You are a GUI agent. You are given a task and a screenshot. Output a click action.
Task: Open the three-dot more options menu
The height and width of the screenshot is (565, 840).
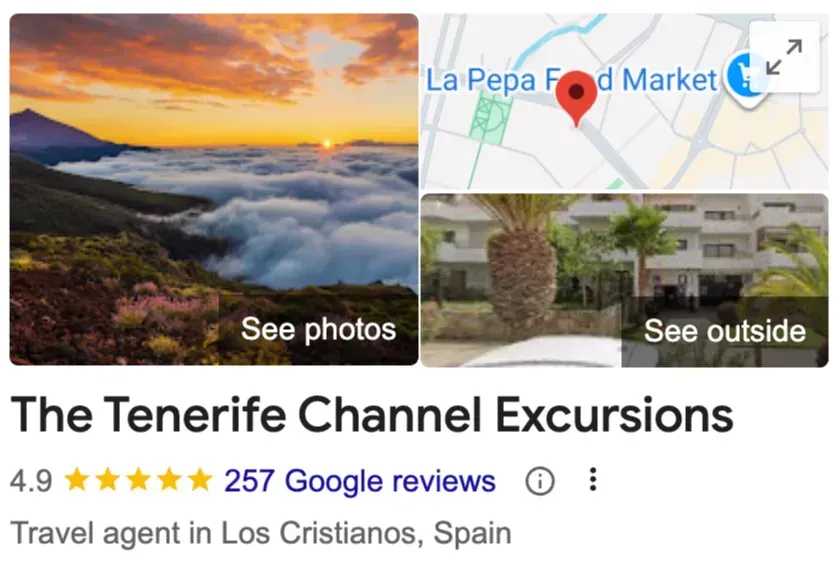click(592, 479)
